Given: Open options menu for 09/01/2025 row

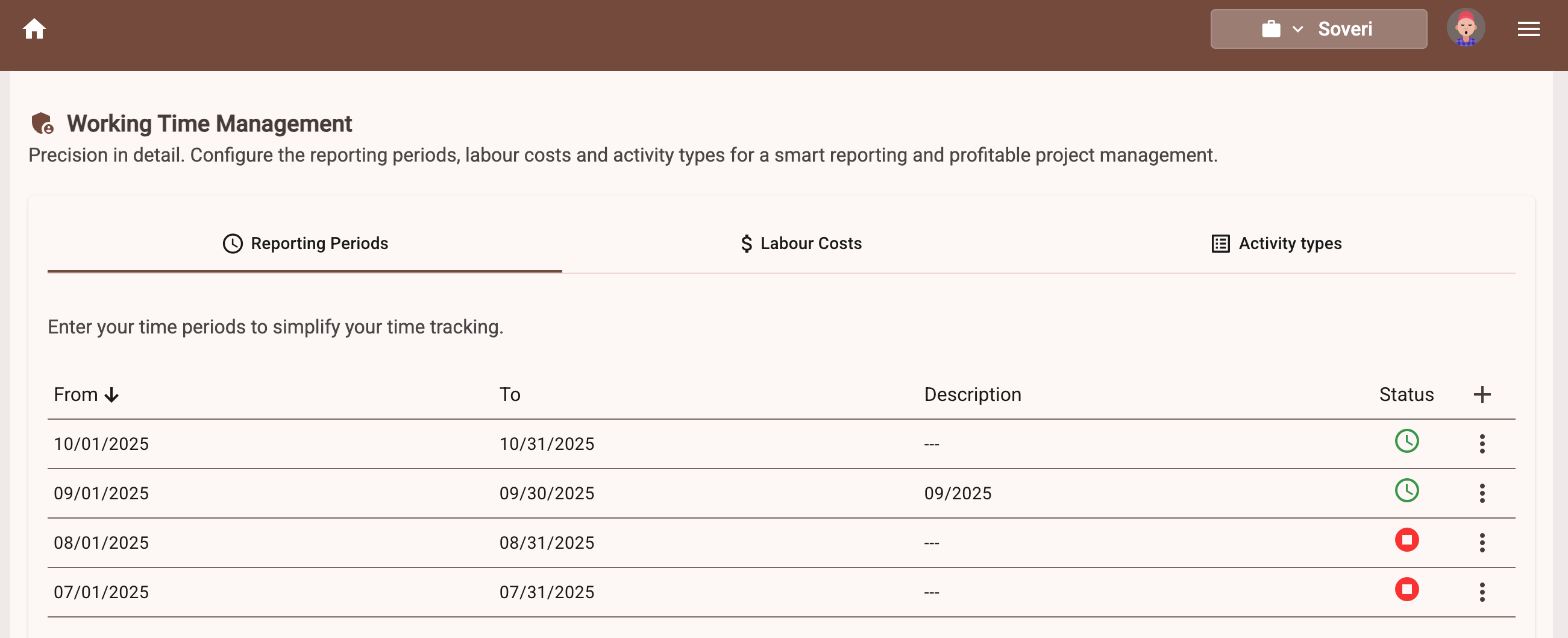Looking at the screenshot, I should tap(1482, 493).
